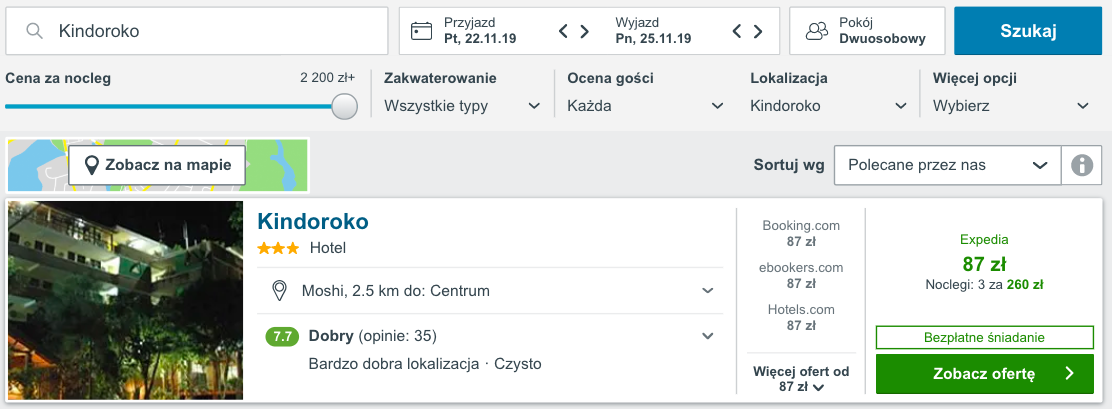Click the search magnifier icon
Image resolution: width=1112 pixels, height=409 pixels.
coord(34,30)
